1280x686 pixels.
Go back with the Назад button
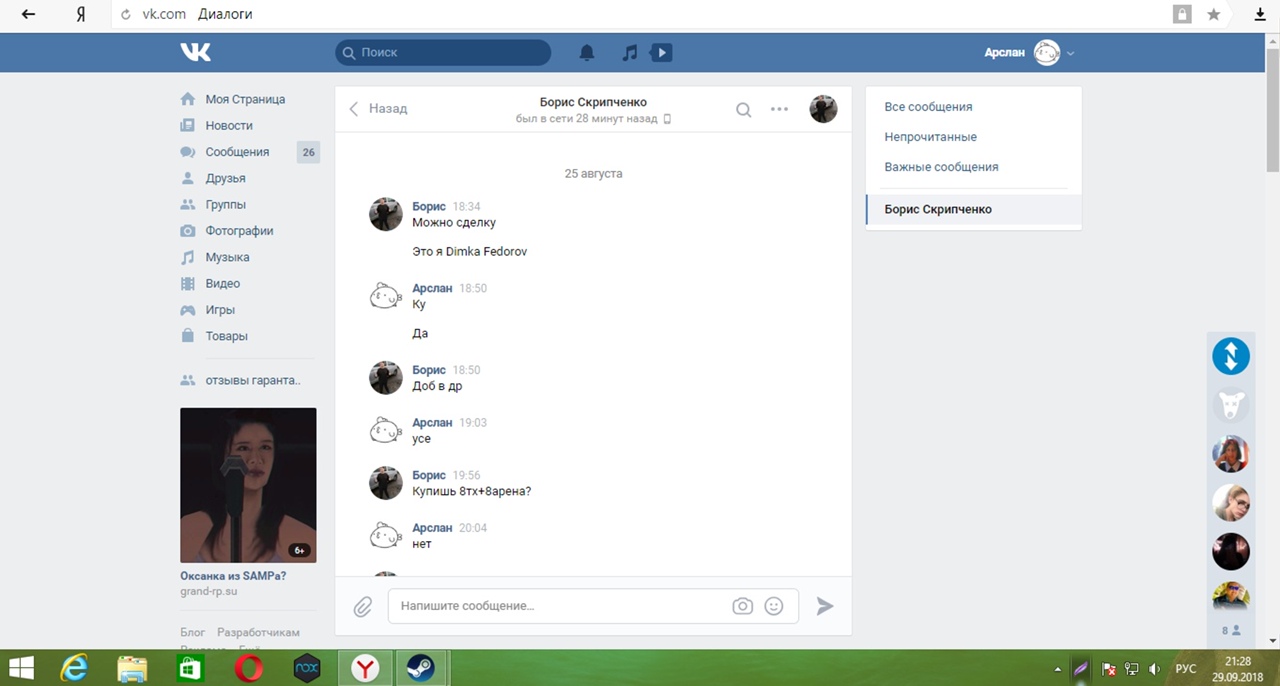pos(378,109)
